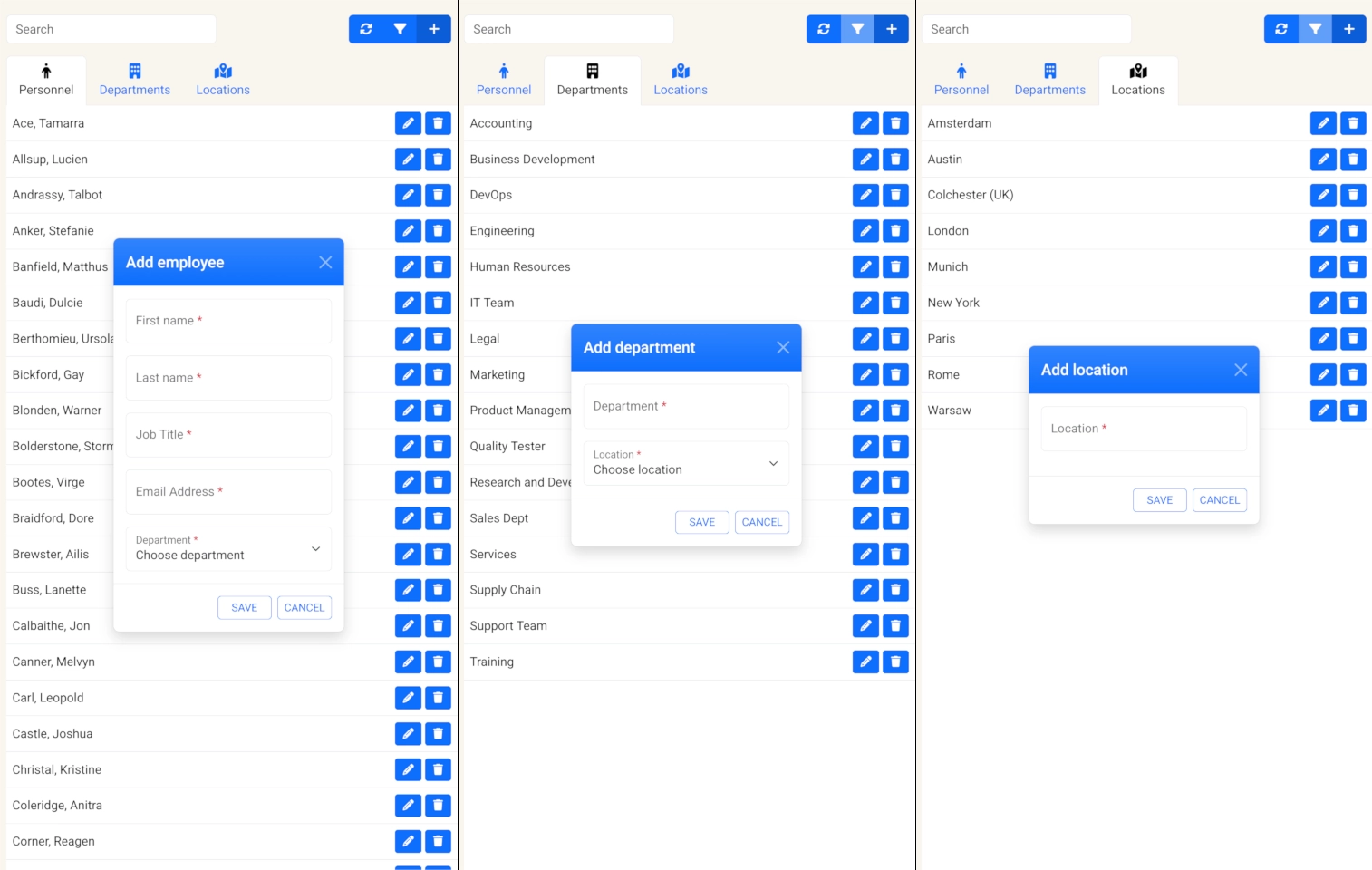Image resolution: width=1372 pixels, height=870 pixels.
Task: Edit the London location
Action: [1323, 231]
